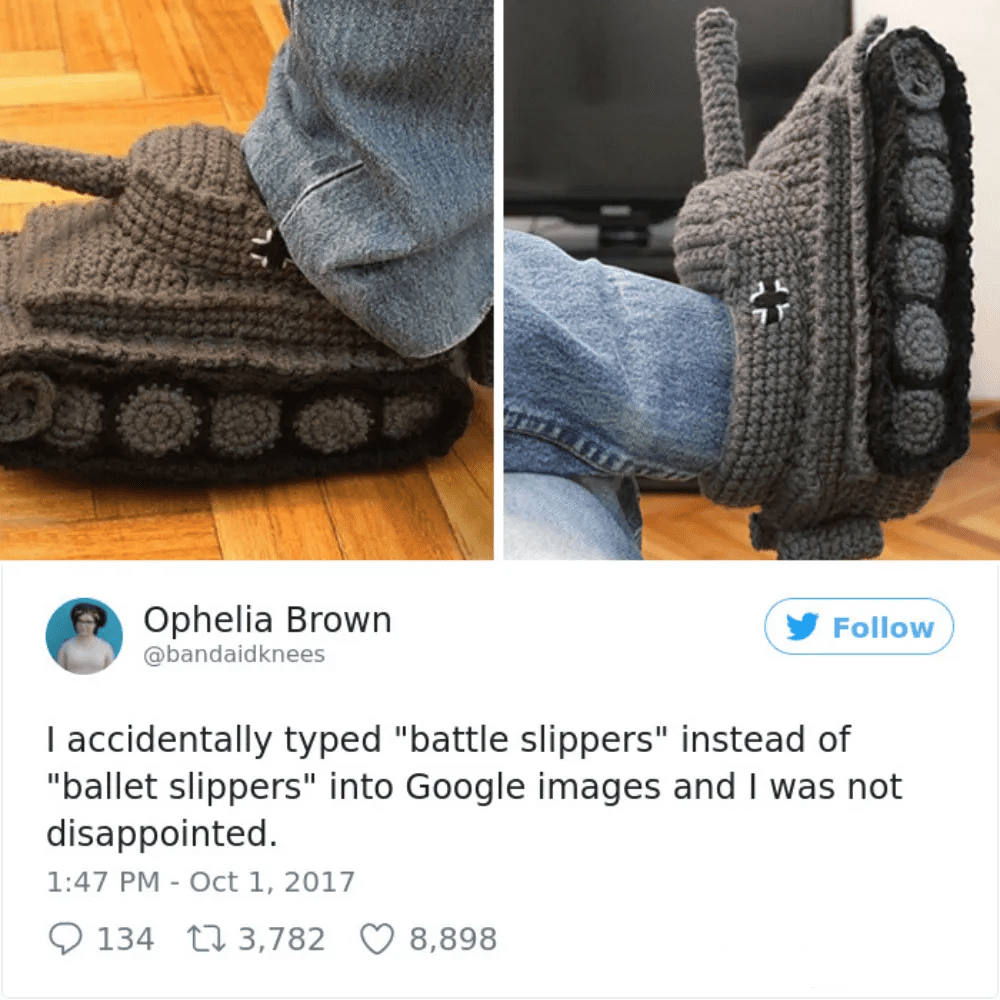The height and width of the screenshot is (1000, 1000).
Task: Click the retweet arrows icon
Action: (x=205, y=939)
